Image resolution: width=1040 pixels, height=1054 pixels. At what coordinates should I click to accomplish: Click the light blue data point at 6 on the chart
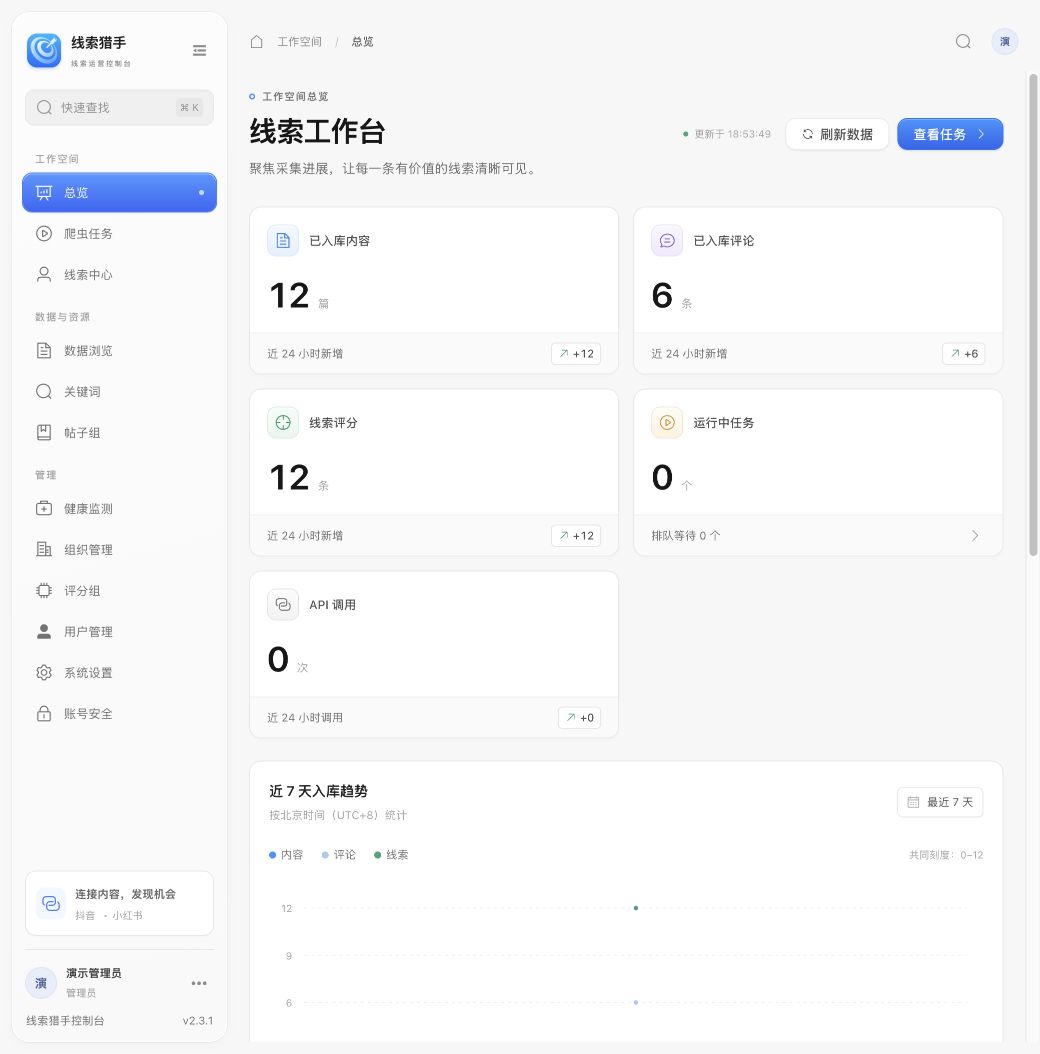pos(636,1002)
